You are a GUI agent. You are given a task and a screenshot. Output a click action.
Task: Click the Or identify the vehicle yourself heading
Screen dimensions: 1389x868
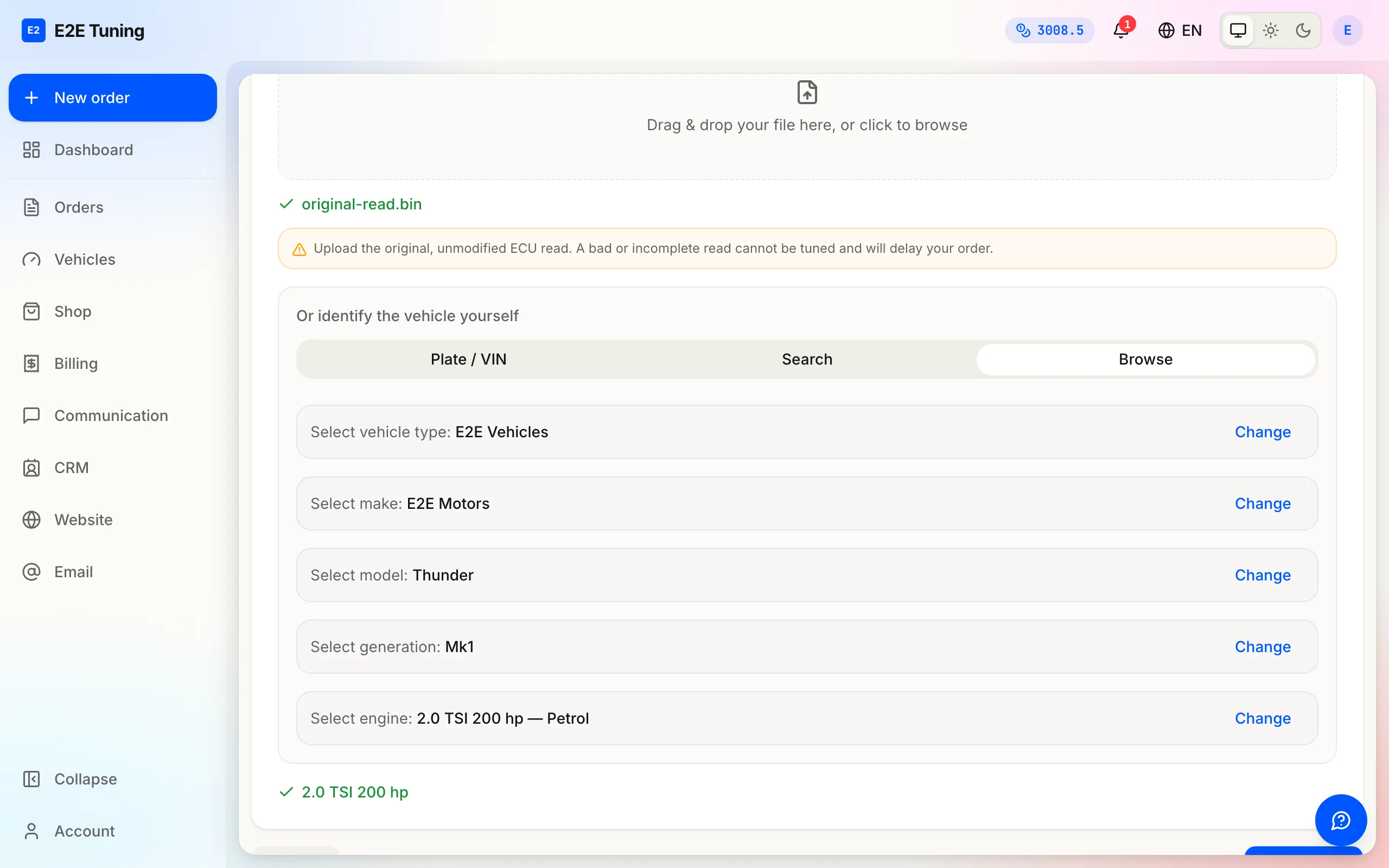[x=407, y=316]
